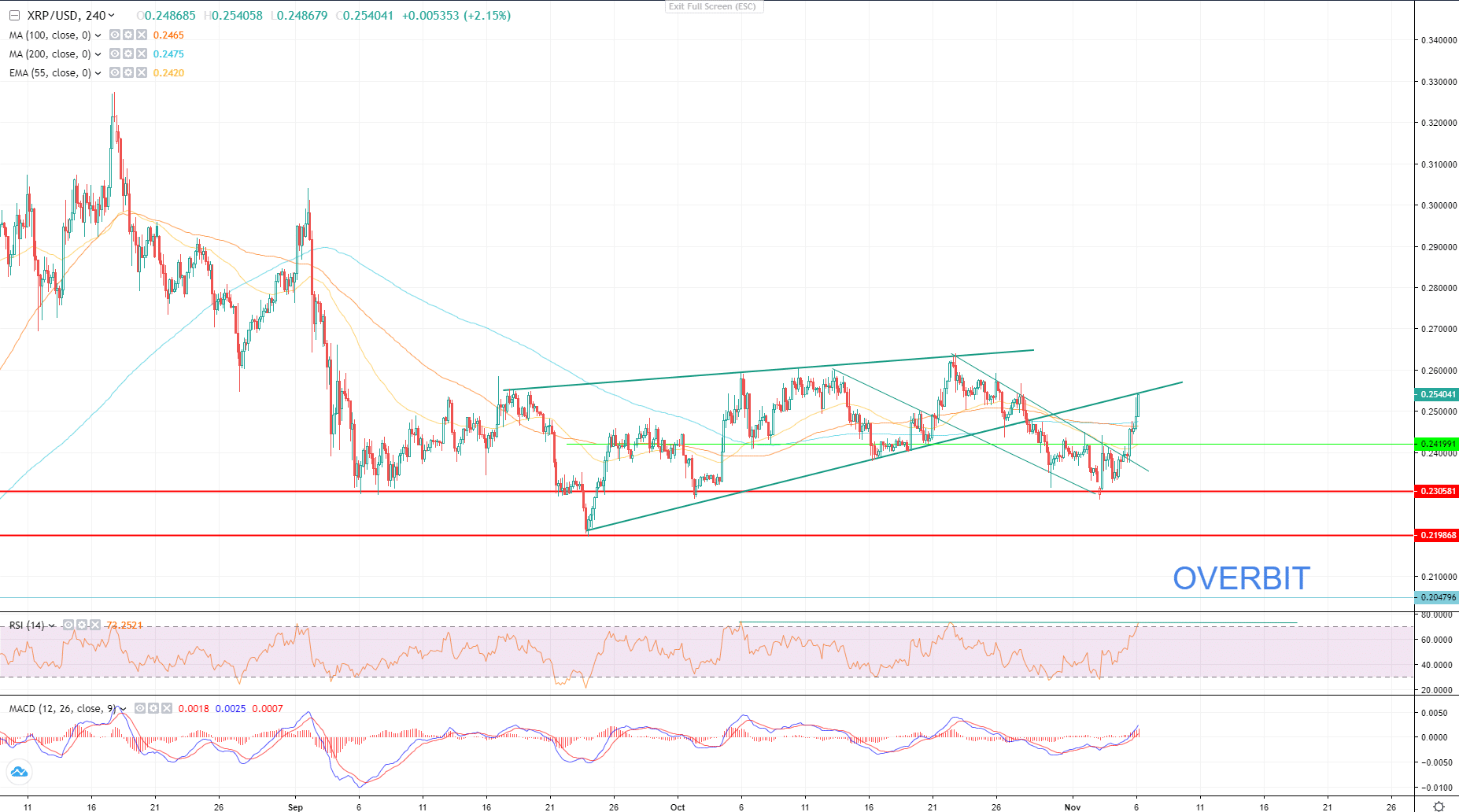The width and height of the screenshot is (1459, 812).
Task: Click the High price value 0.254058
Action: tap(237, 16)
